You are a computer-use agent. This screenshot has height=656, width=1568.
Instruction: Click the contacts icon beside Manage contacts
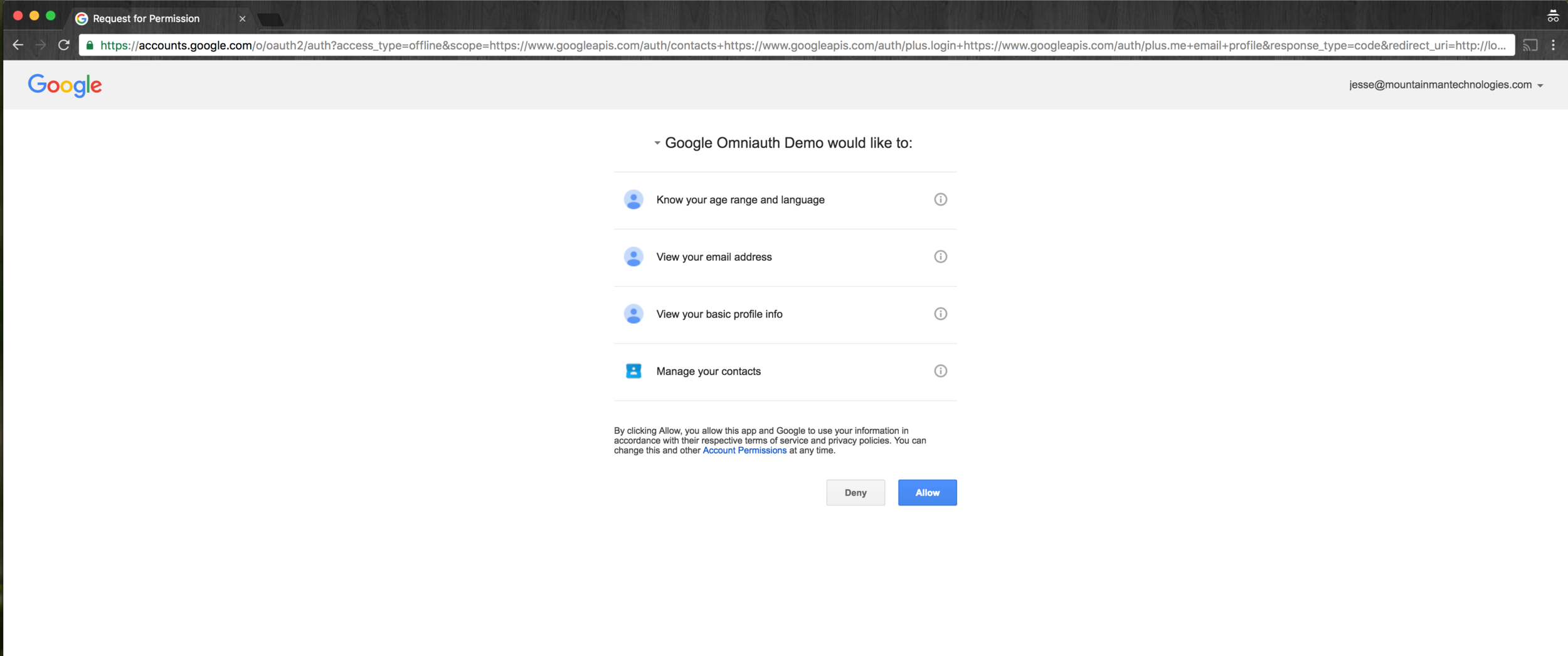(x=633, y=371)
